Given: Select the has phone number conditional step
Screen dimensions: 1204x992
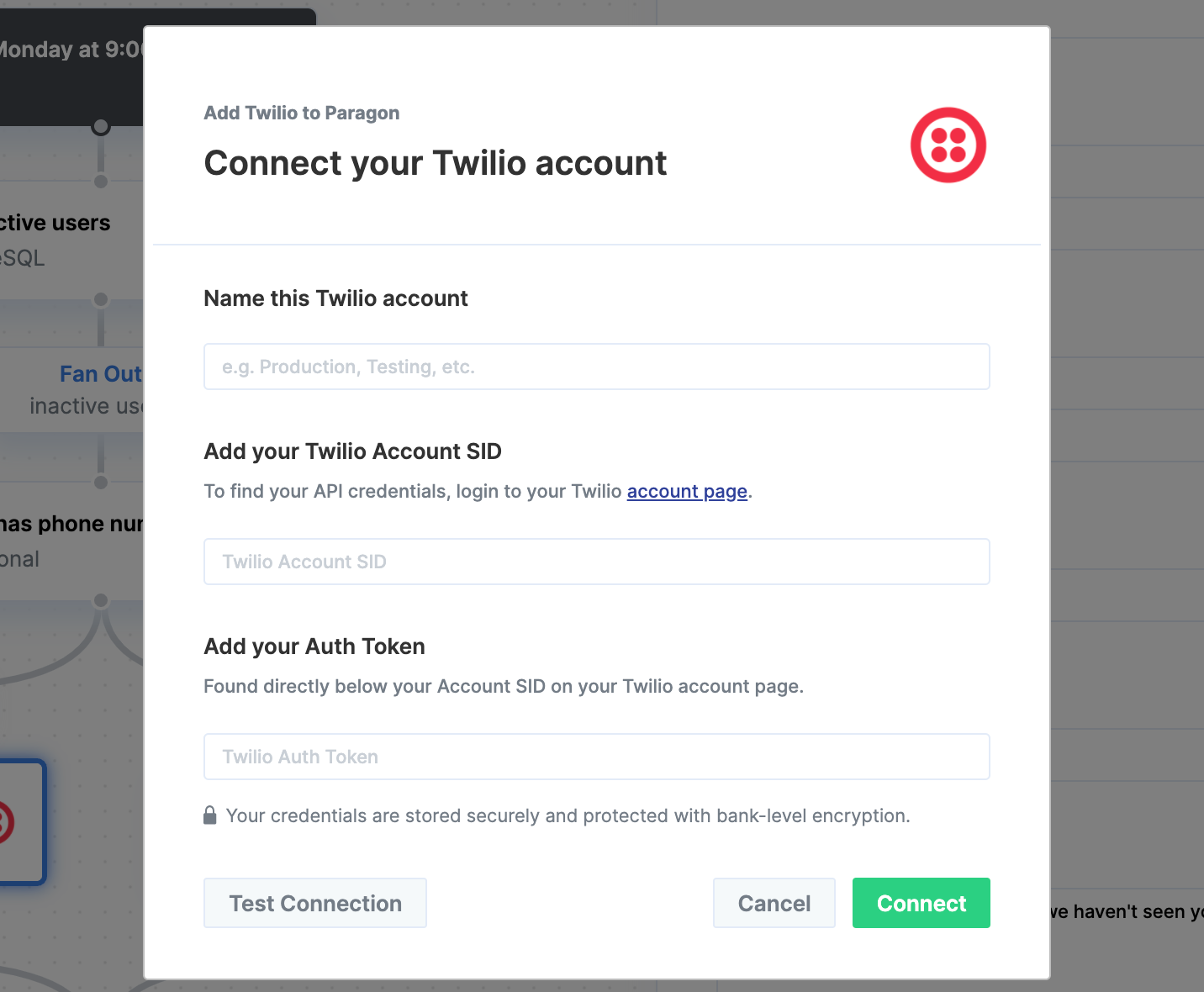Looking at the screenshot, I should pos(71,541).
